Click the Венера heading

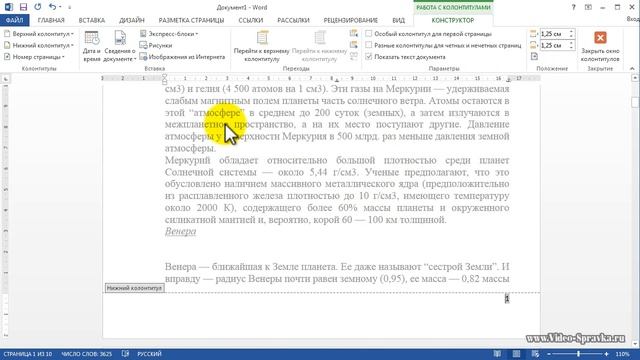180,231
